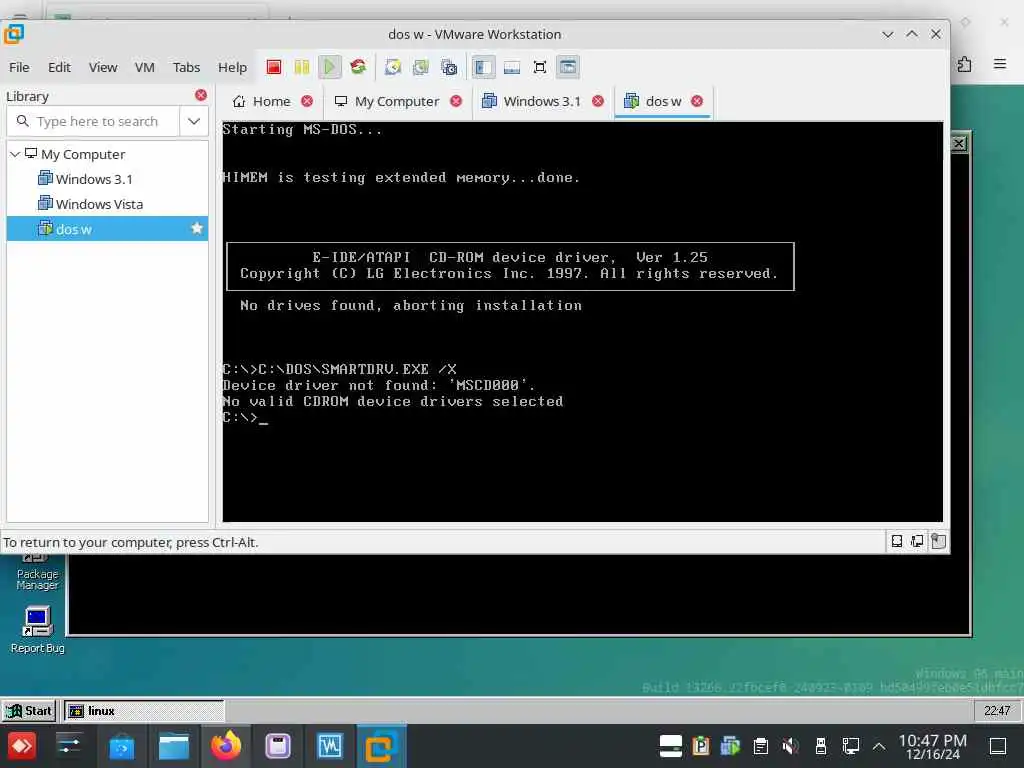The image size is (1024, 768).
Task: Open the Start menu in the background window
Action: (29, 711)
